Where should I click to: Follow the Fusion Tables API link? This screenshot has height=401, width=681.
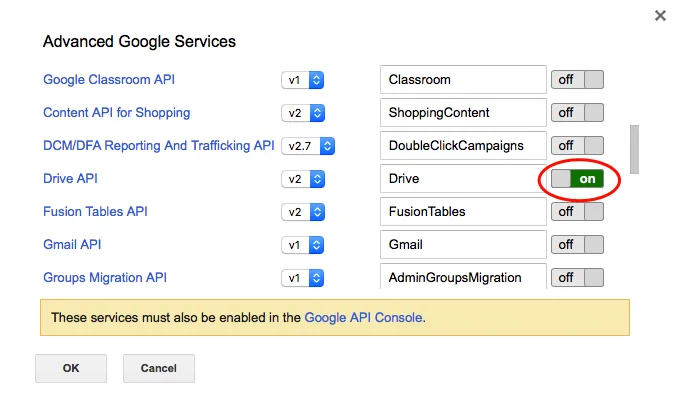(x=95, y=212)
